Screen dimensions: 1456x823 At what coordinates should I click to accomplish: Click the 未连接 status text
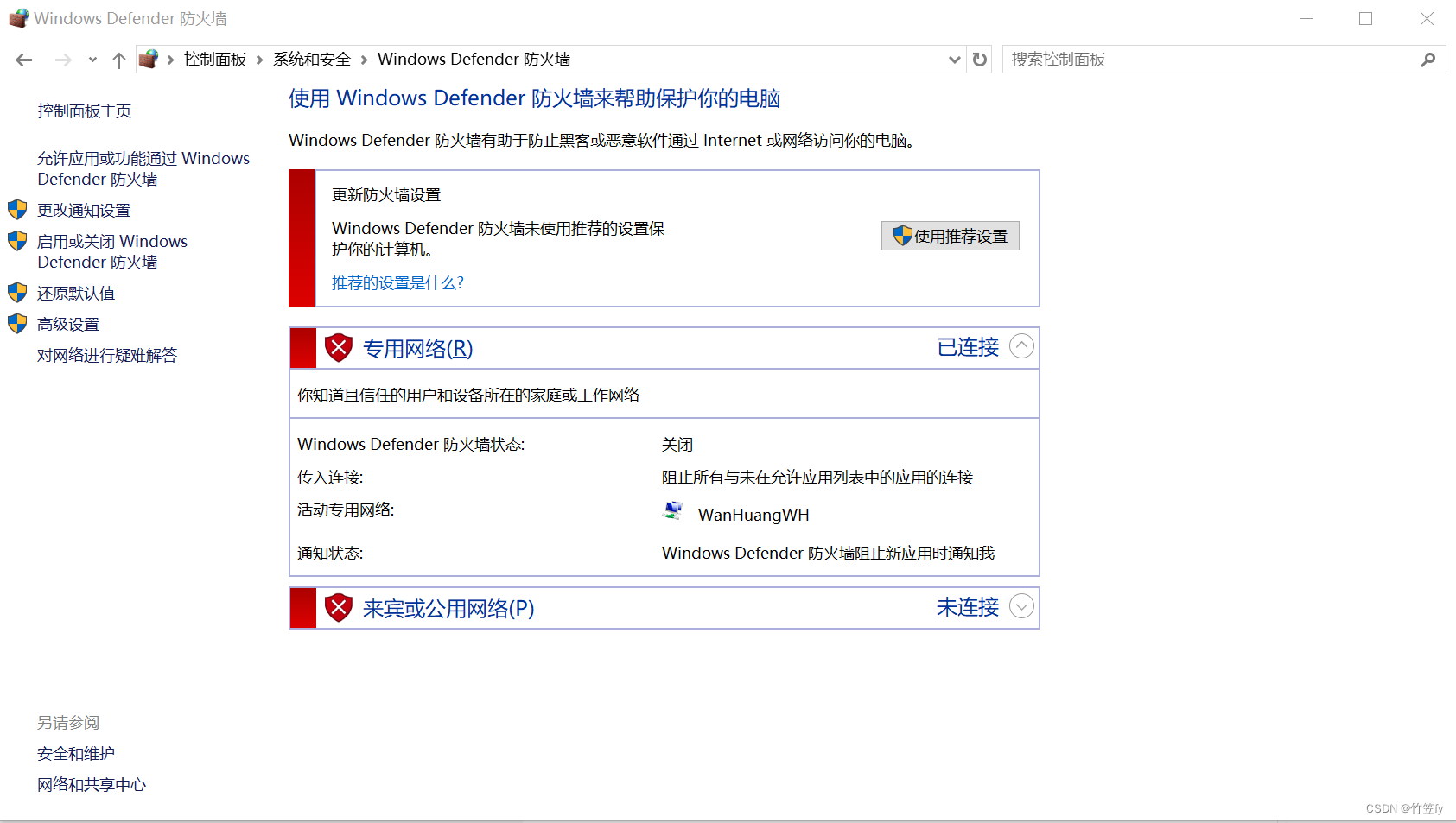[x=968, y=607]
